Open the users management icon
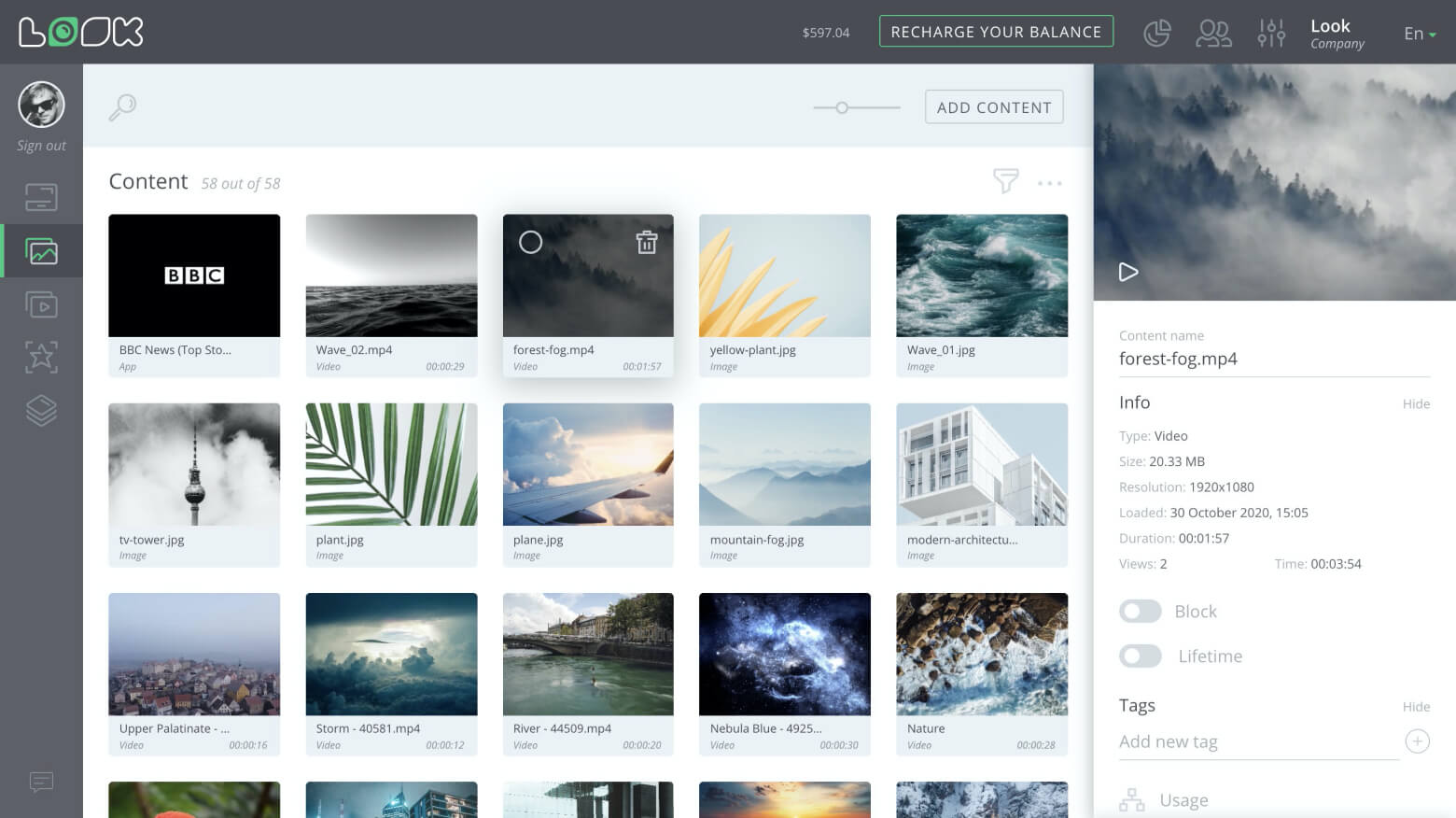This screenshot has height=818, width=1456. (1213, 33)
